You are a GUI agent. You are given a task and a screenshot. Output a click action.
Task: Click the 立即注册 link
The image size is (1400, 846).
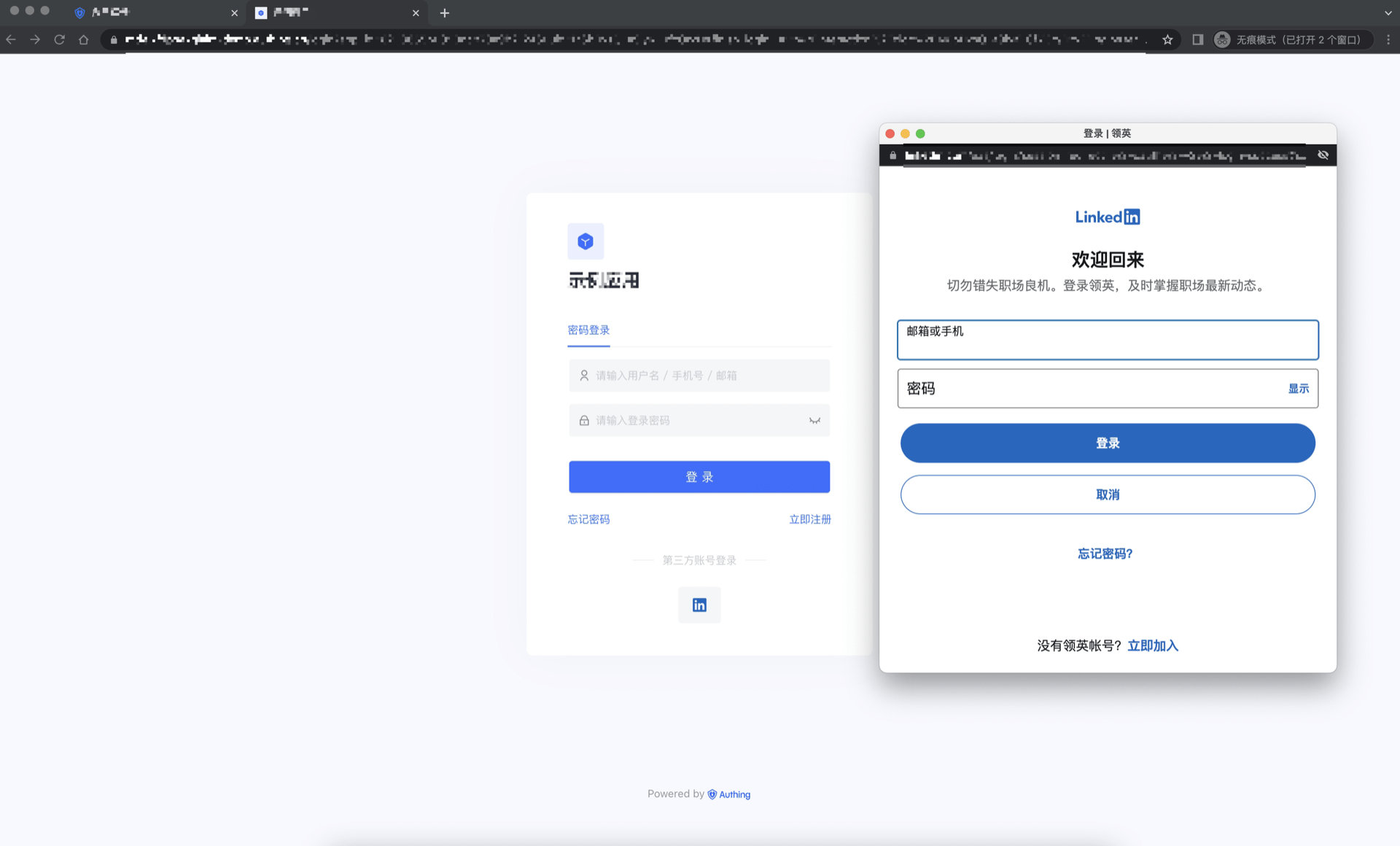[809, 519]
